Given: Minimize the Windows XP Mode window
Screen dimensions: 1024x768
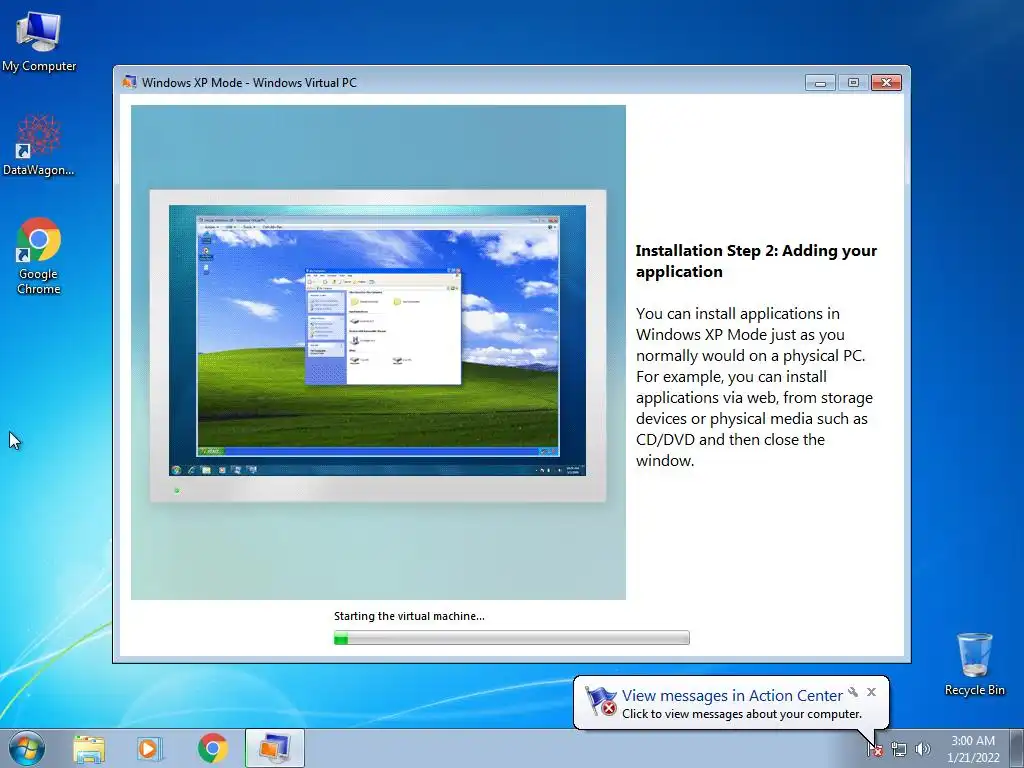Looking at the screenshot, I should pyautogui.click(x=820, y=82).
